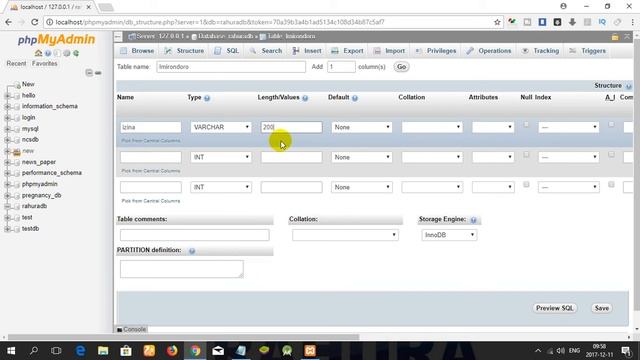Select news_paper database in tree

39,162
